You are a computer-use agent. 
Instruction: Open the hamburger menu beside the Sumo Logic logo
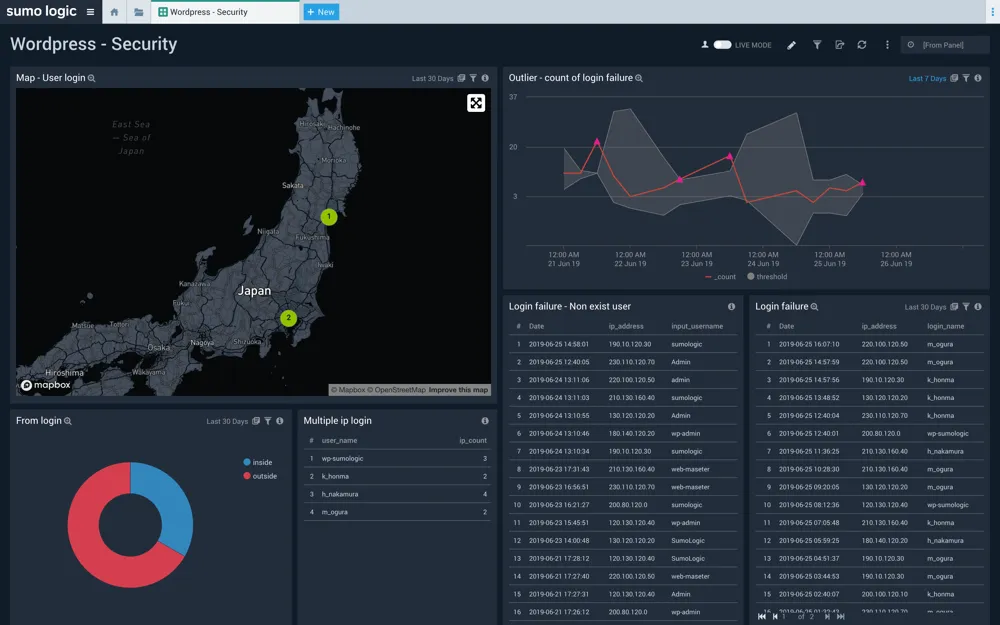point(90,11)
